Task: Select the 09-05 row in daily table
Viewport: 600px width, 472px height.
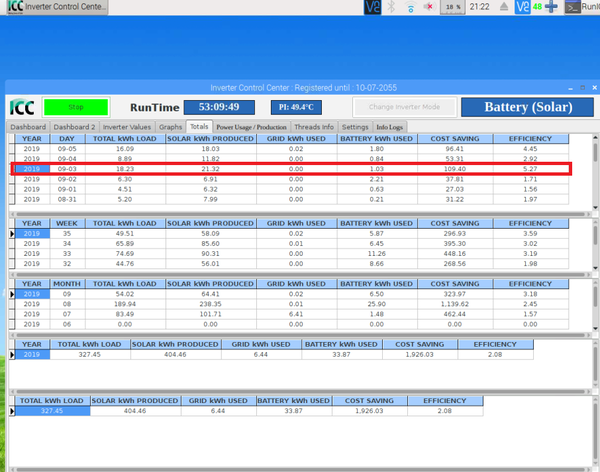Action: pos(300,149)
